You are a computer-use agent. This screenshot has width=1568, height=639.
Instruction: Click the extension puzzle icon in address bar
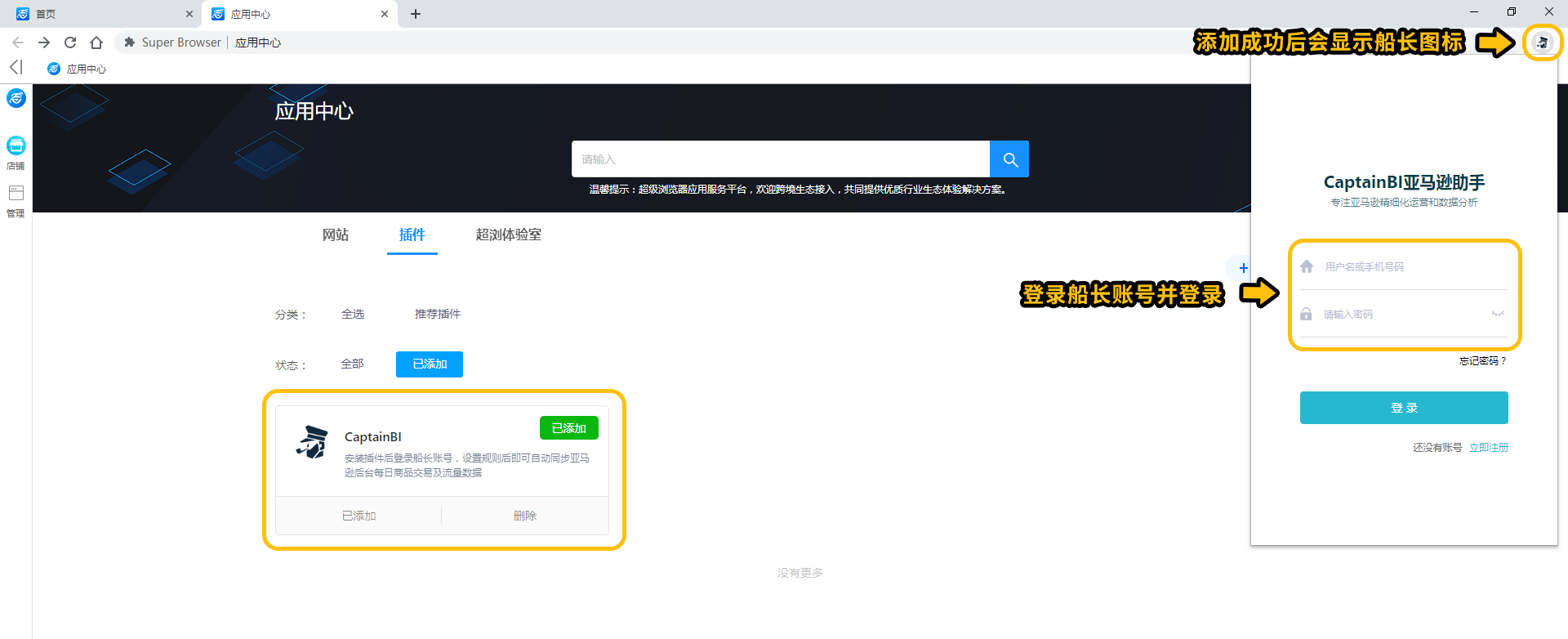coord(129,42)
